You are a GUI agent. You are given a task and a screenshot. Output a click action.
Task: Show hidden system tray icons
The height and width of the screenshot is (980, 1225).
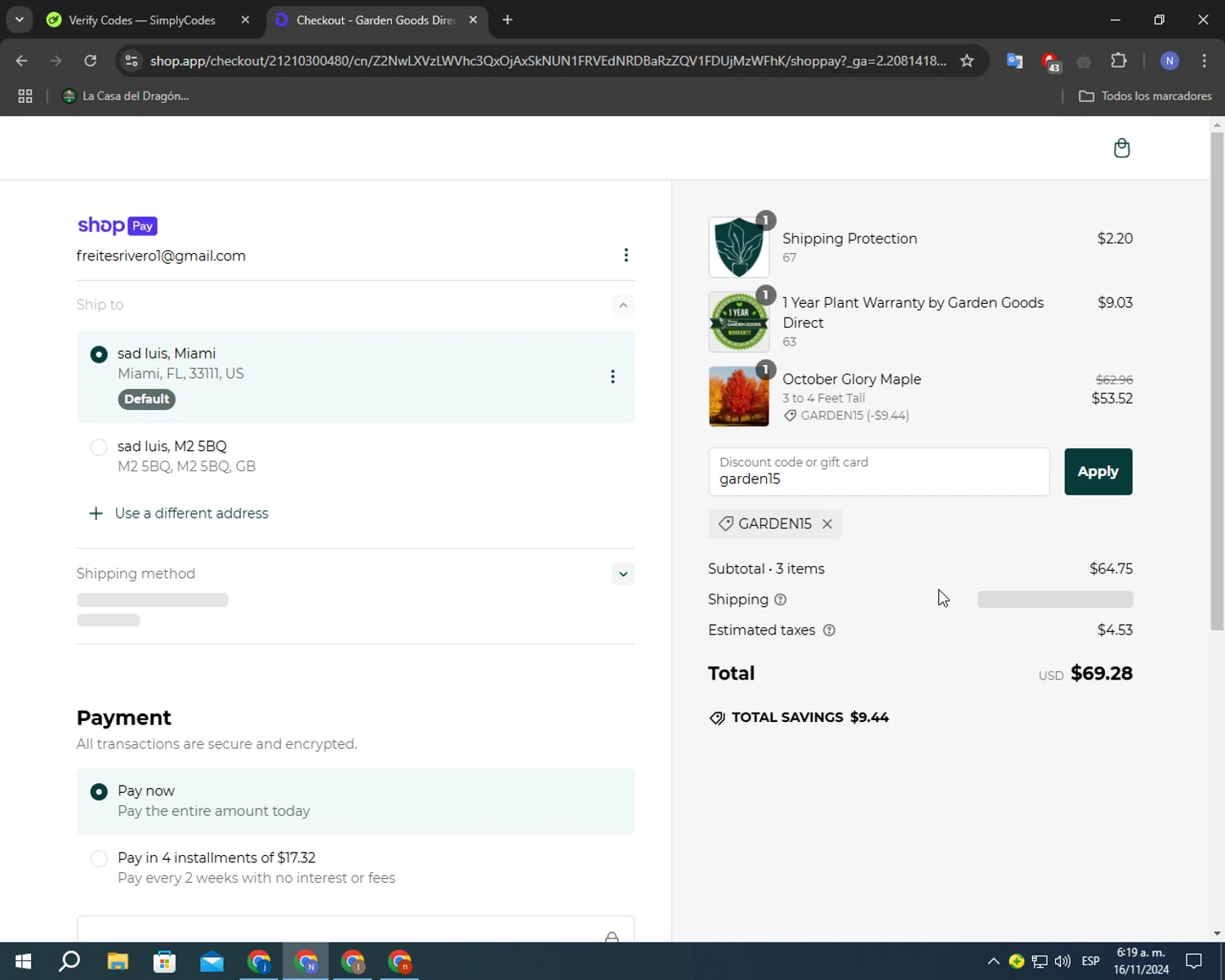[993, 961]
